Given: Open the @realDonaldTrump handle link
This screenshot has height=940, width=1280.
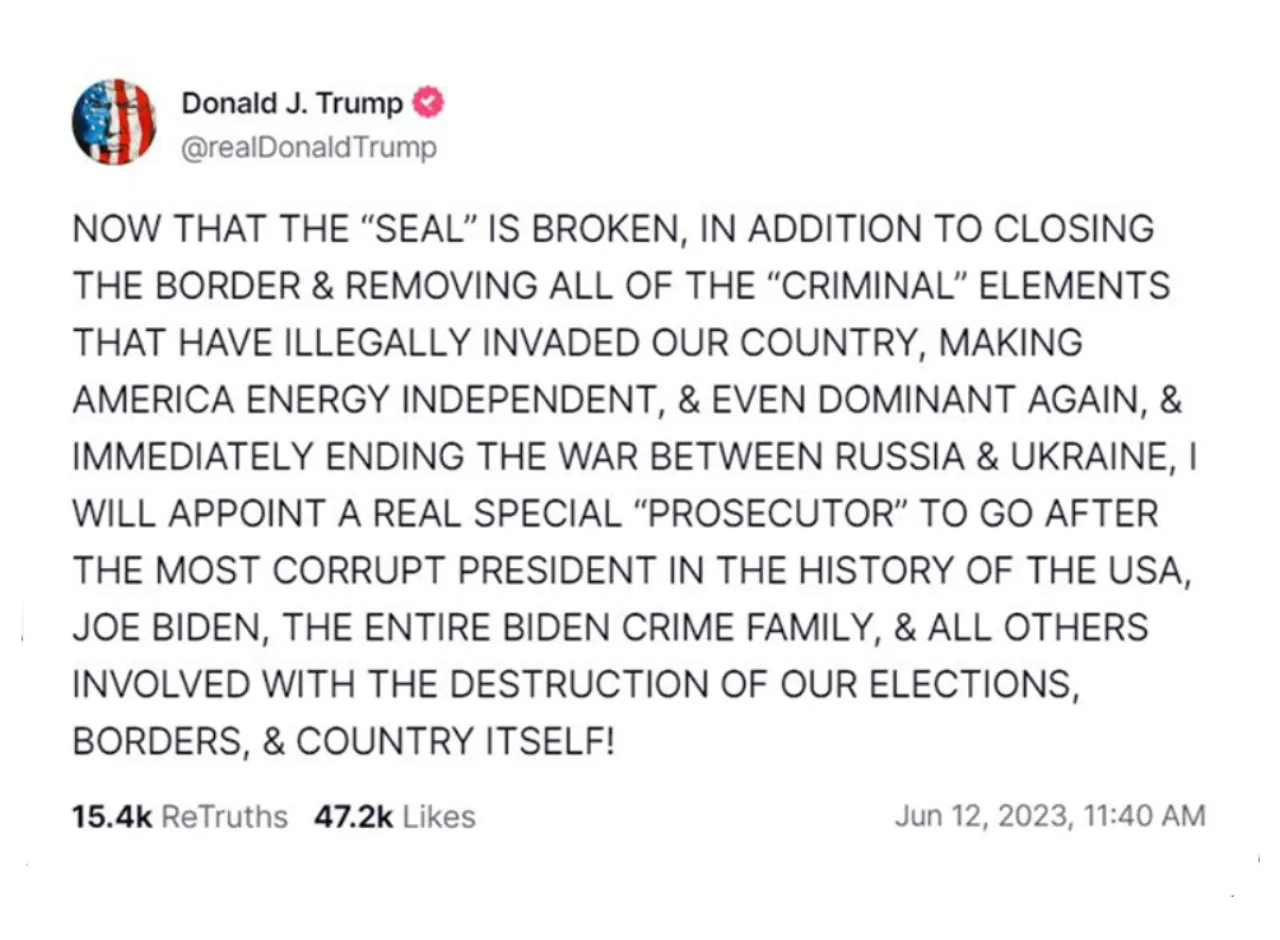Looking at the screenshot, I should click(x=309, y=148).
